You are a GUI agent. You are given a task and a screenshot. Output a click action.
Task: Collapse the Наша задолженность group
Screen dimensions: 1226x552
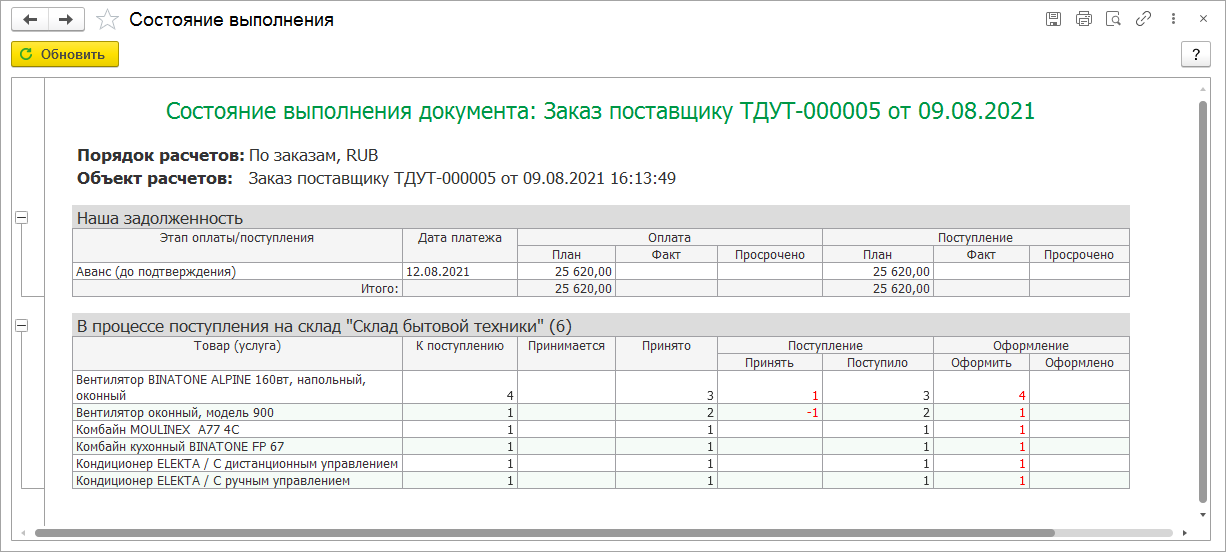22,216
